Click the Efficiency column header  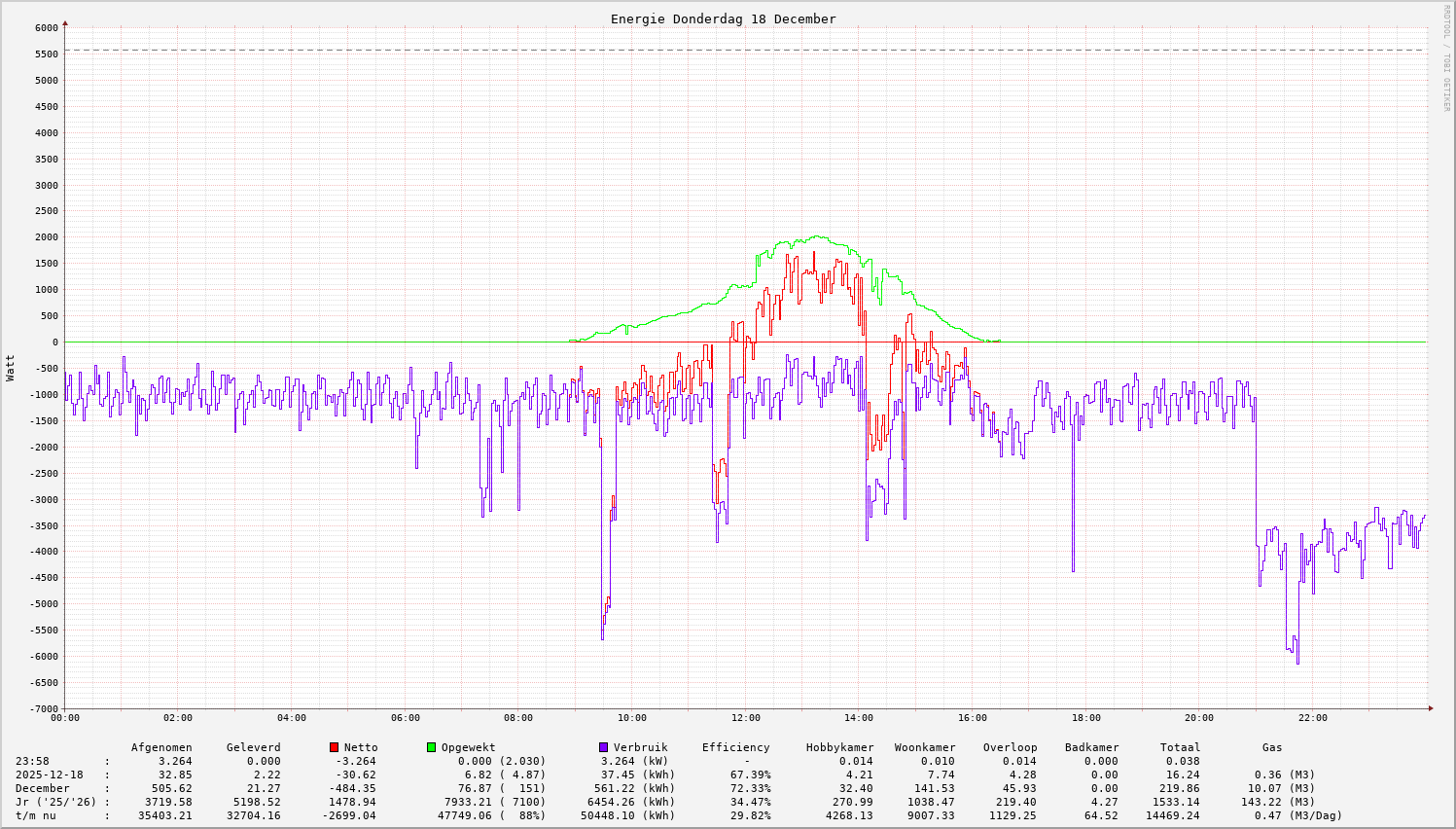coord(735,747)
